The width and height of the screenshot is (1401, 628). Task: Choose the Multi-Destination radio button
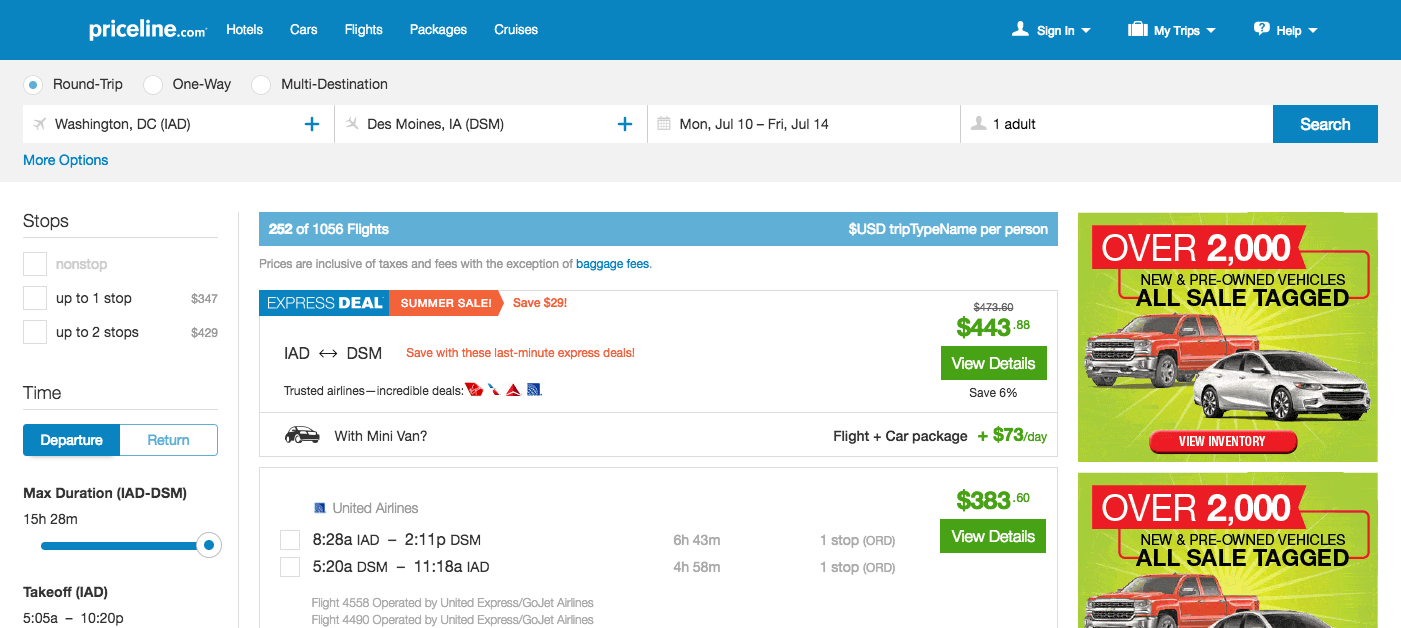coord(261,85)
